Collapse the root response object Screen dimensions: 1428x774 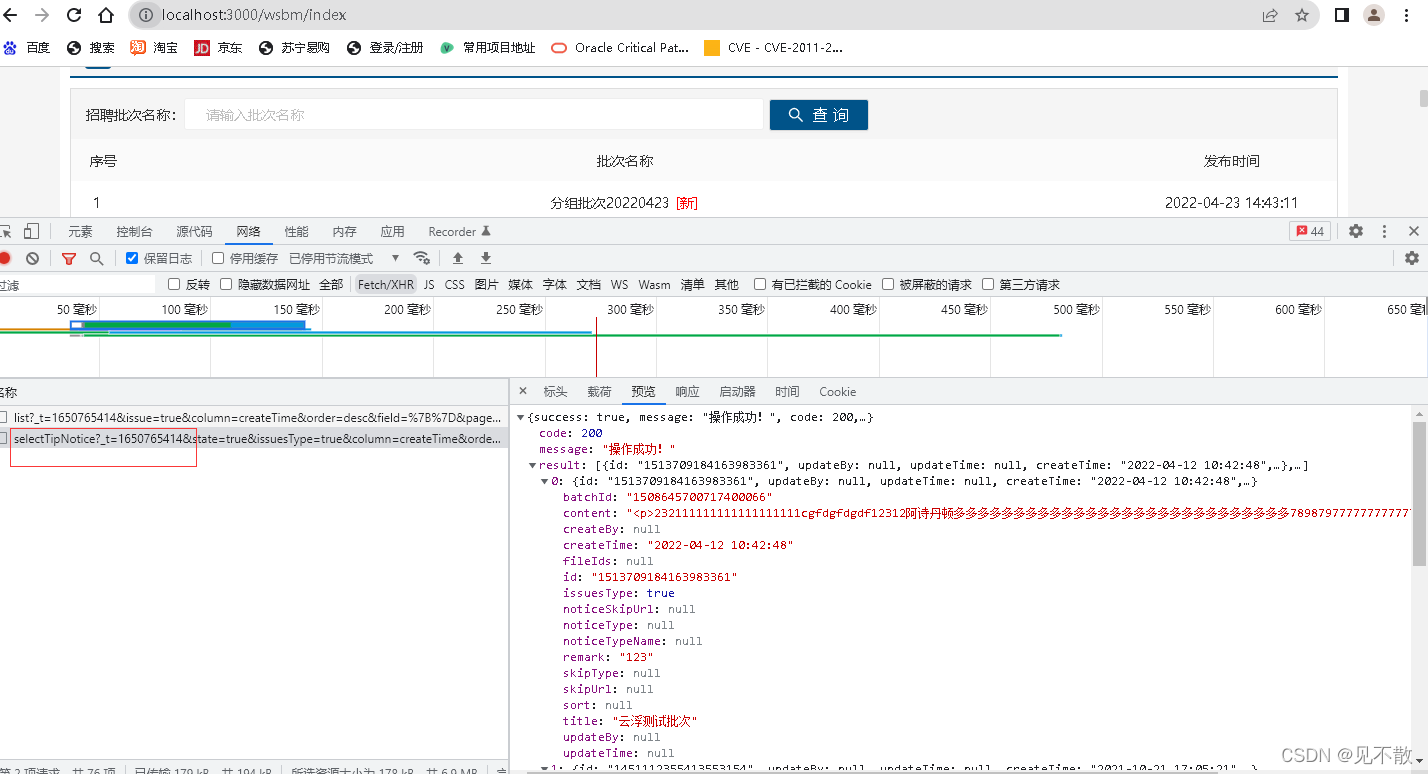click(520, 417)
